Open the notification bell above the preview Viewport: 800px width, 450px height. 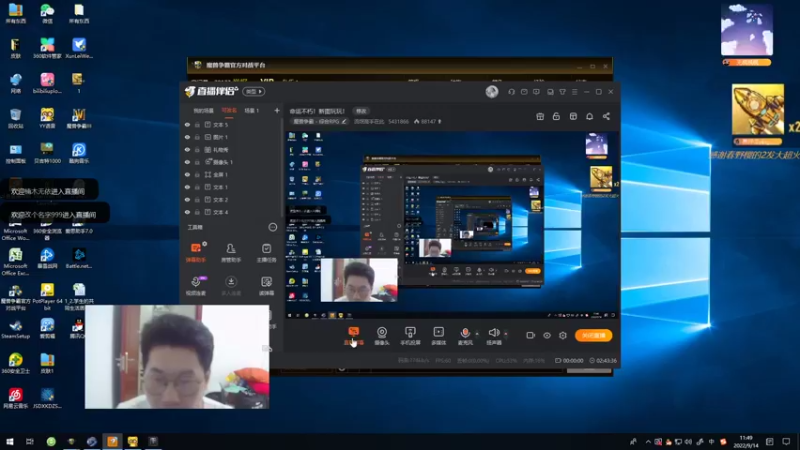(589, 116)
